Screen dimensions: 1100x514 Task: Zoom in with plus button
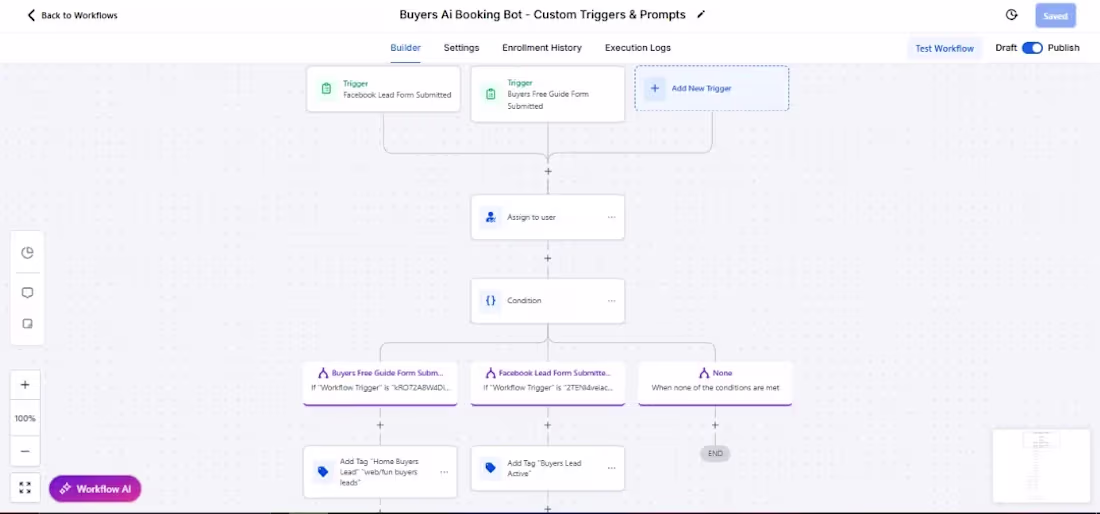pos(25,385)
